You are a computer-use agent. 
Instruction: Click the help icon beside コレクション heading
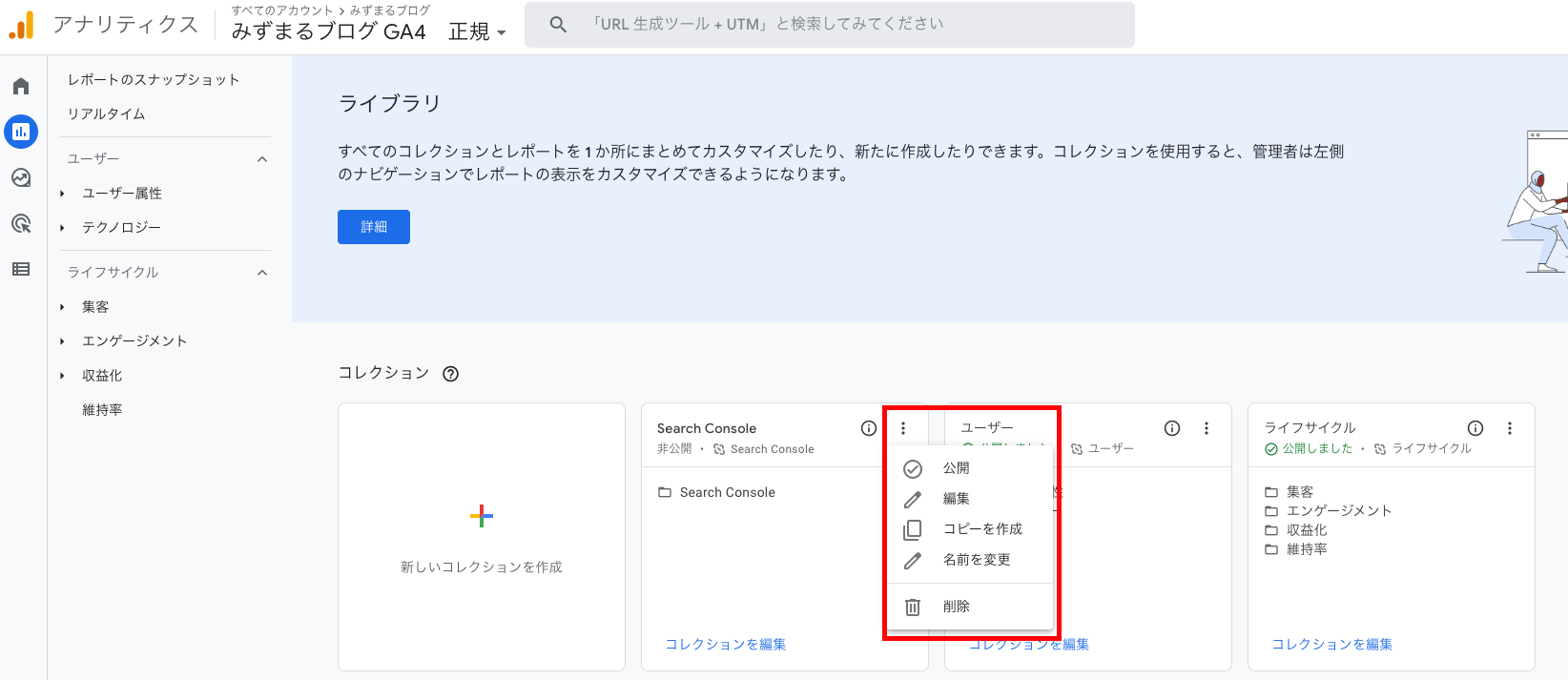coord(451,374)
